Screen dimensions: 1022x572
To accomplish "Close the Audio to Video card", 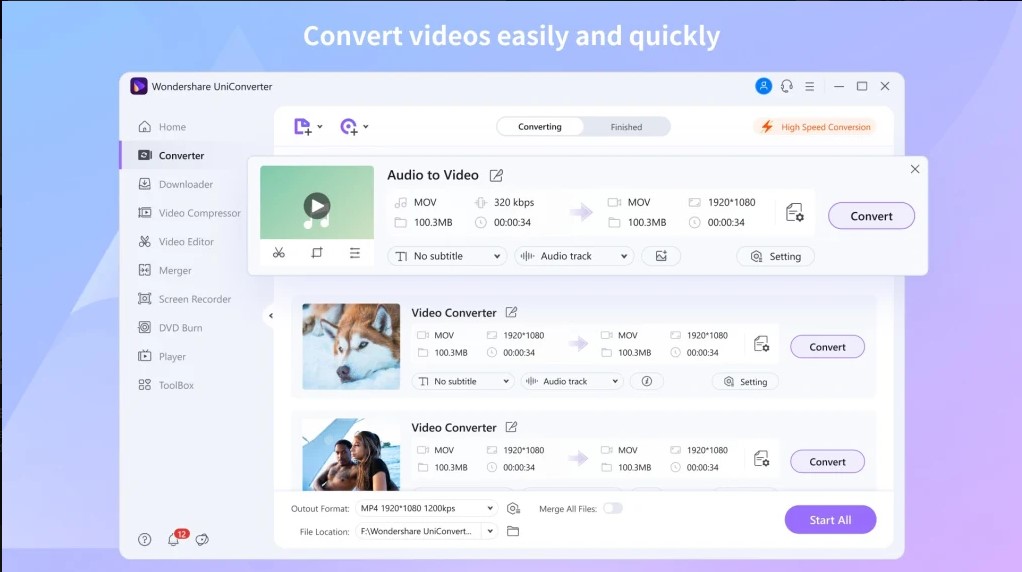I will coord(915,169).
